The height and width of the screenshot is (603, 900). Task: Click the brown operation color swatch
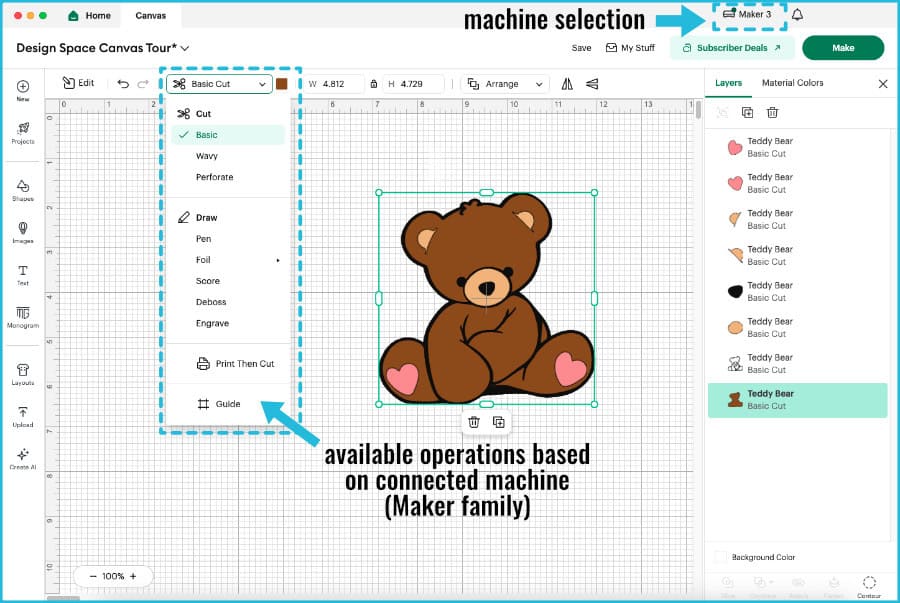coord(282,84)
